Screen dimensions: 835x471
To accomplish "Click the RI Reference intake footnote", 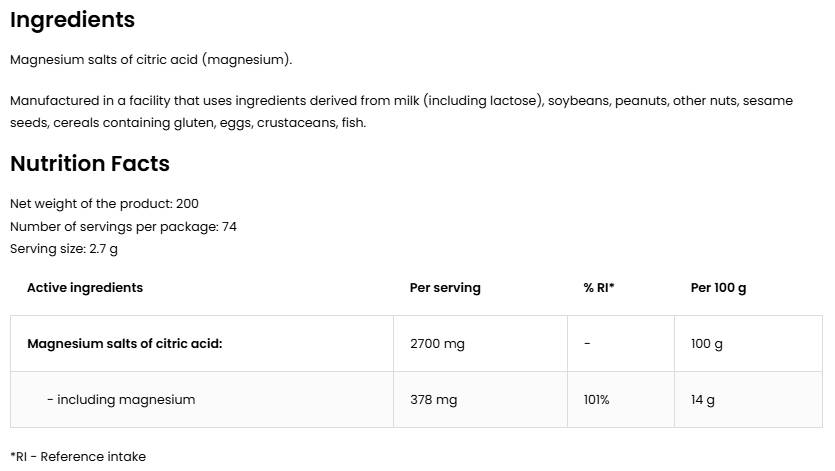I will (78, 457).
